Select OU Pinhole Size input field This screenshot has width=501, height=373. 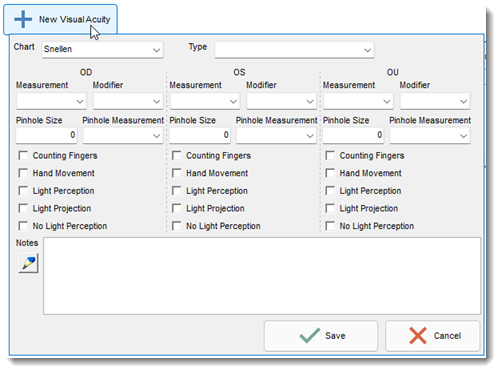pyautogui.click(x=353, y=135)
